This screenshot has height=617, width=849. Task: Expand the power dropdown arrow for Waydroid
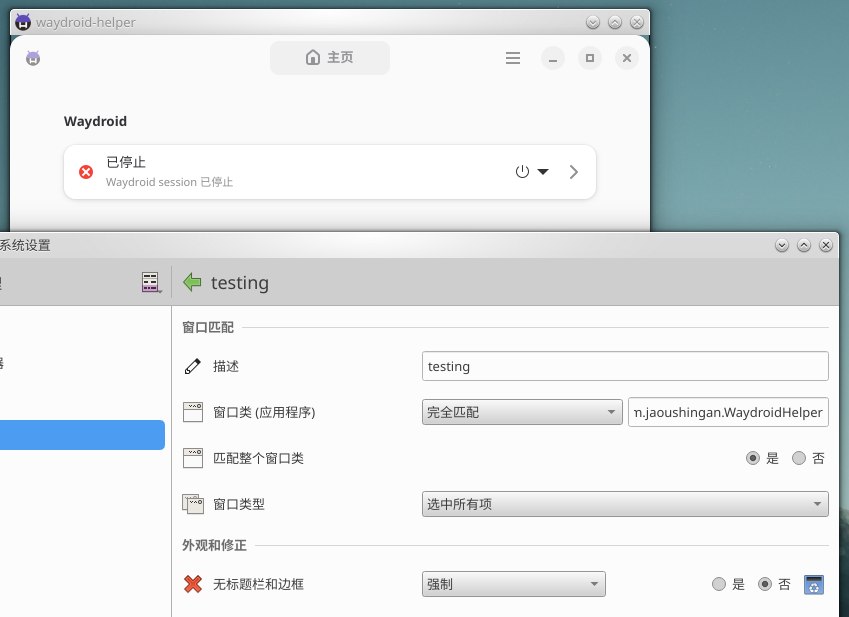point(543,172)
